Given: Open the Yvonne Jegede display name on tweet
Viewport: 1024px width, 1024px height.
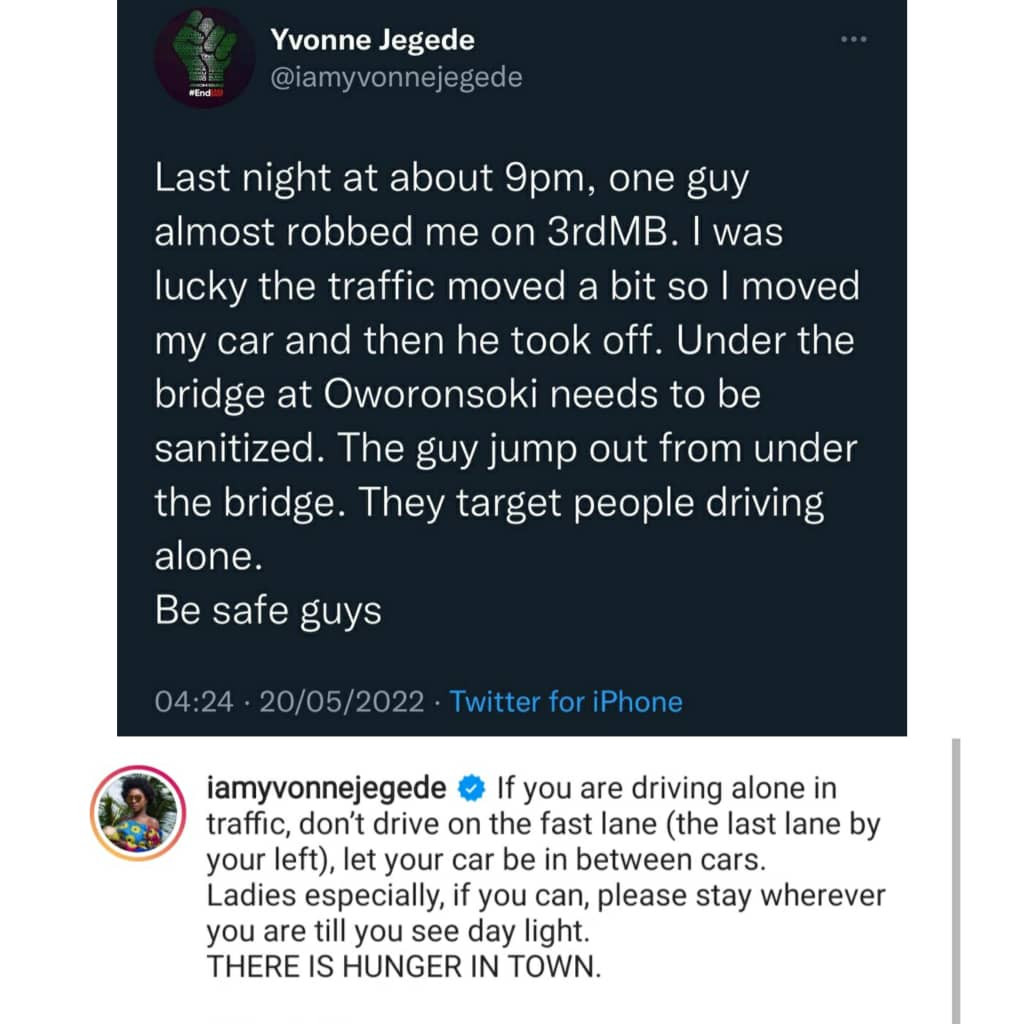Looking at the screenshot, I should (372, 41).
